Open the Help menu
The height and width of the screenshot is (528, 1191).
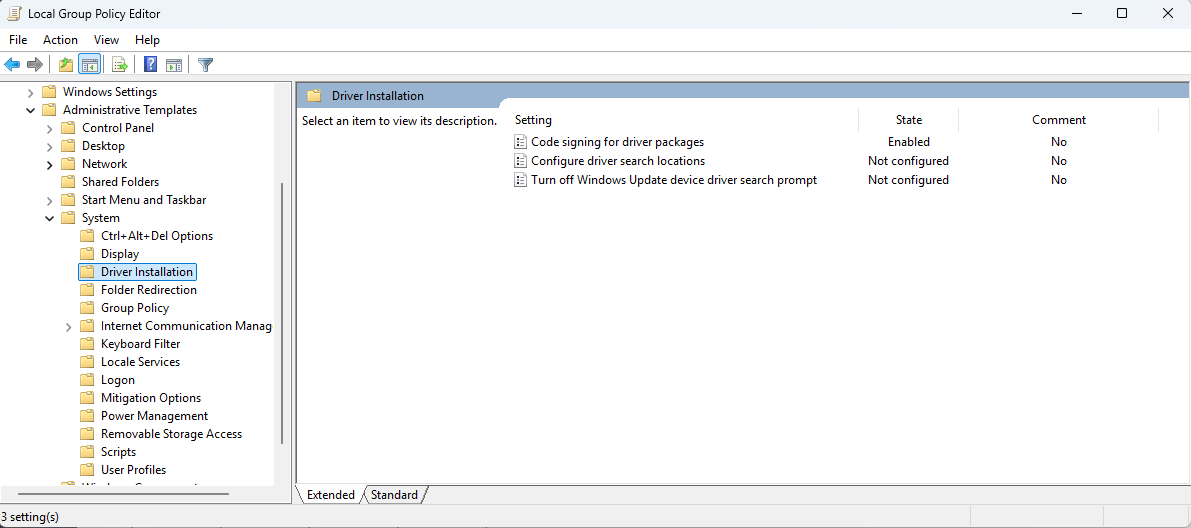click(147, 40)
